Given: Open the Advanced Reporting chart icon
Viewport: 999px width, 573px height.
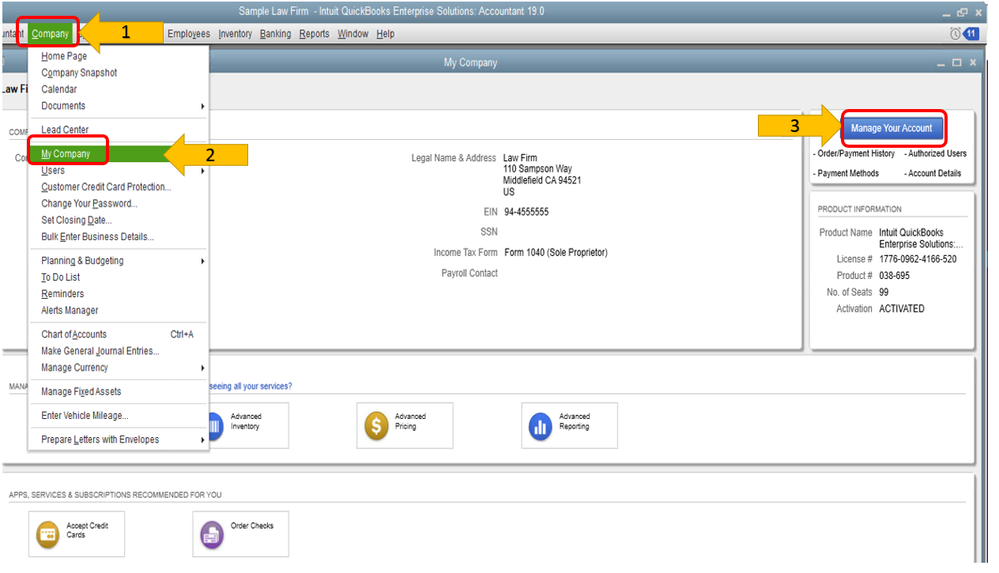Looking at the screenshot, I should (x=540, y=426).
